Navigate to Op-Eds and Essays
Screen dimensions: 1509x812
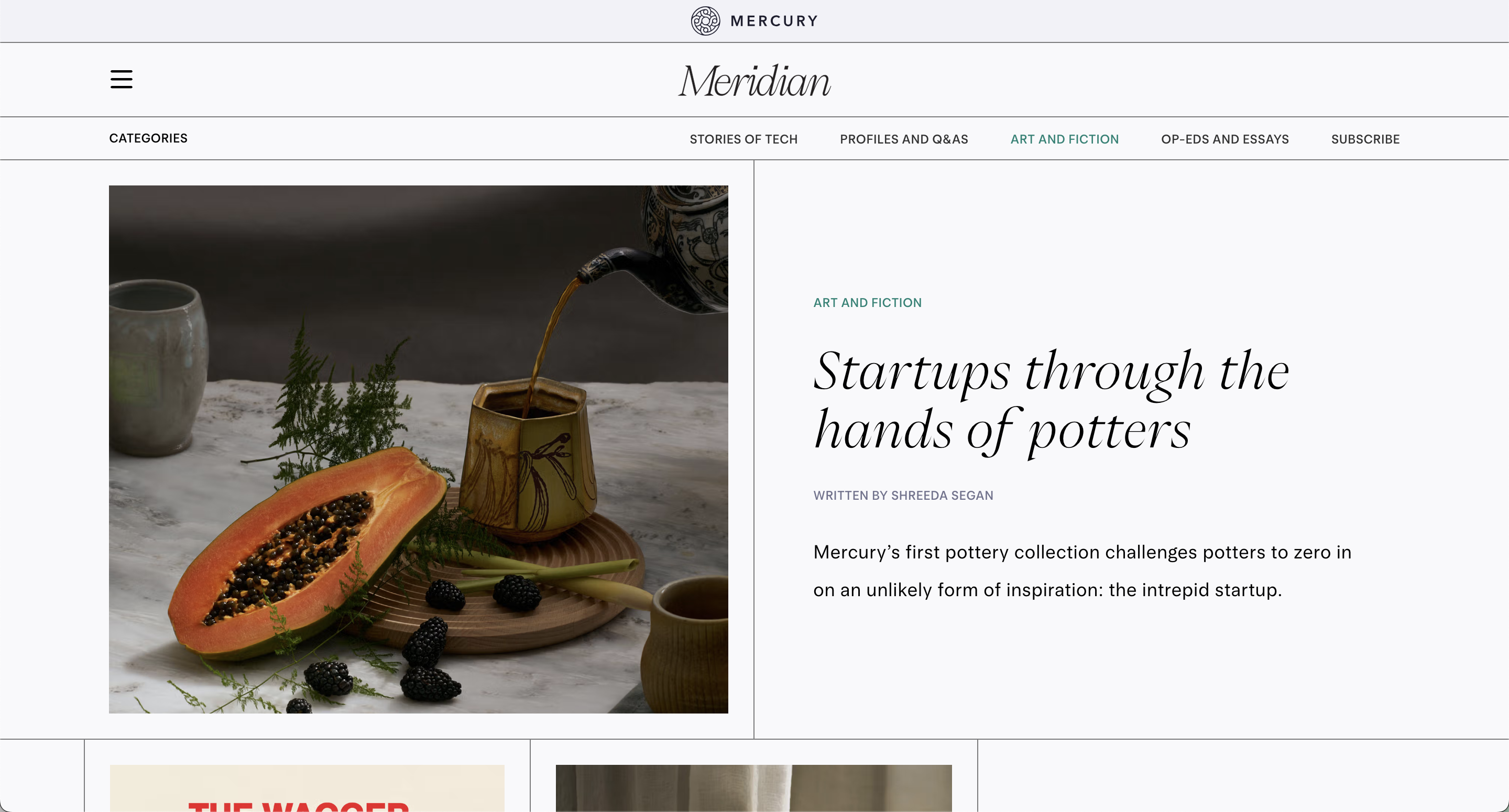coord(1225,139)
